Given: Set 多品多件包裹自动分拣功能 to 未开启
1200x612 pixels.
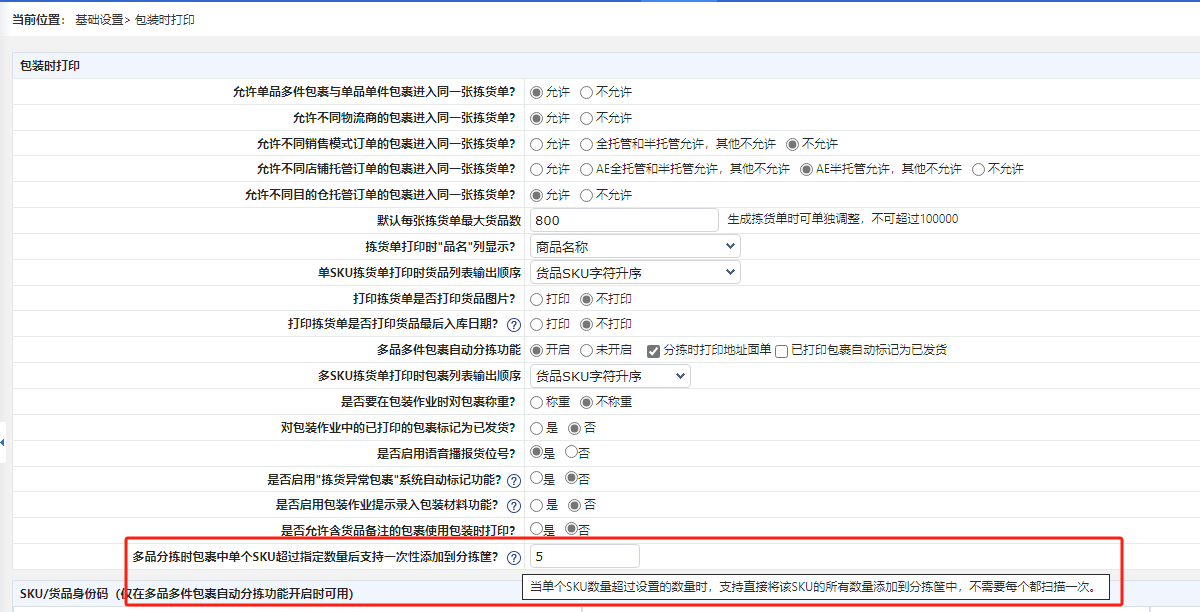Looking at the screenshot, I should tap(587, 350).
